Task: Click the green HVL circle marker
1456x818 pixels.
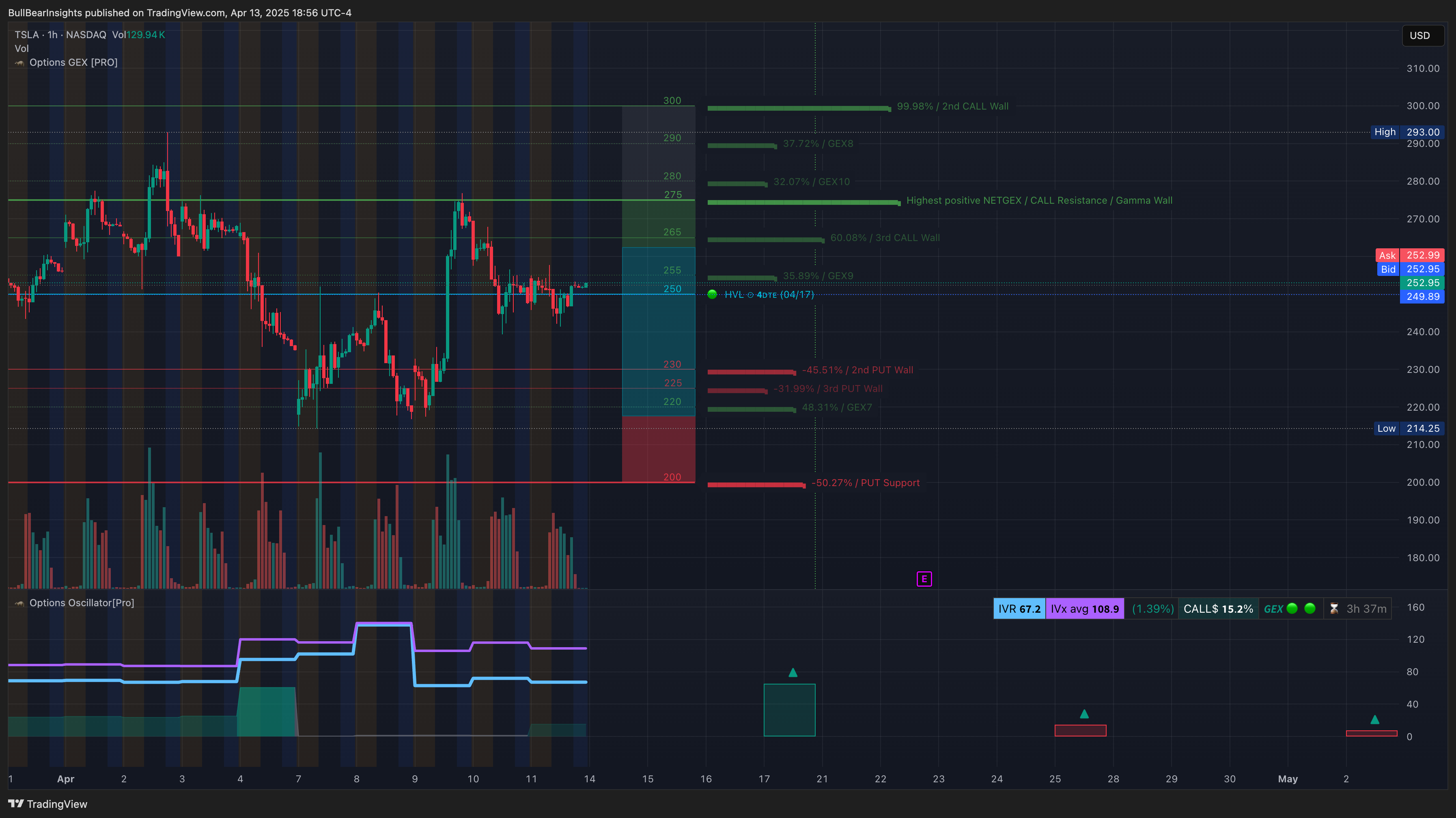Action: click(x=712, y=295)
